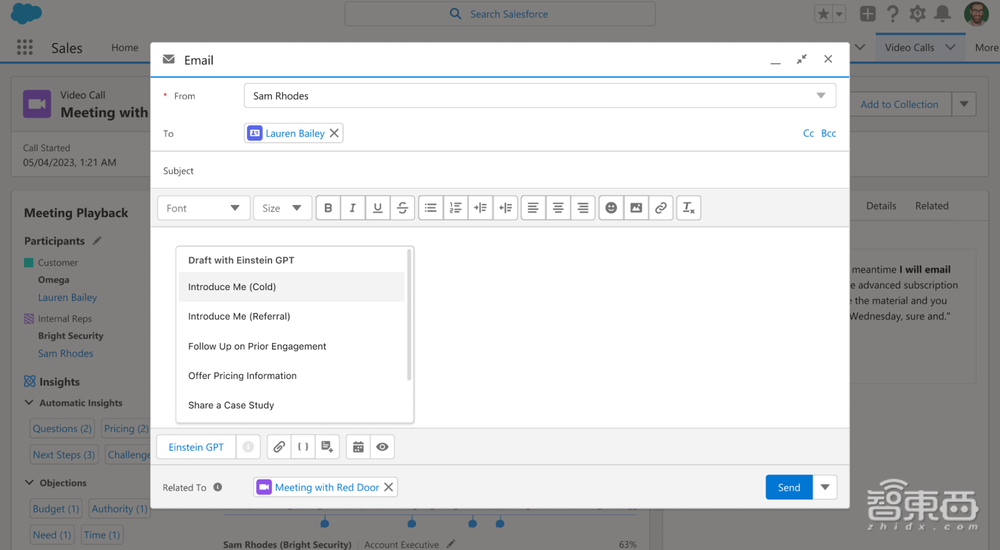This screenshot has height=550, width=1000.
Task: Filter by Budget (1) objection
Action: pos(55,509)
